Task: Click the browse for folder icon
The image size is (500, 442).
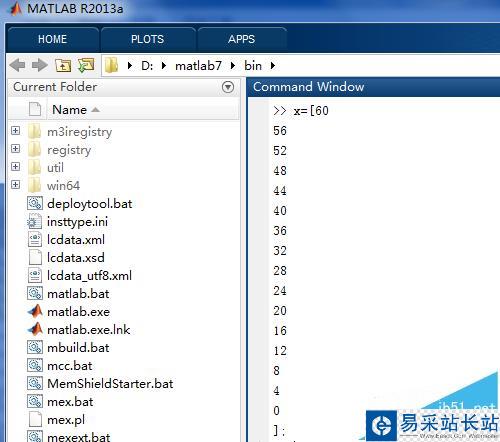Action: click(86, 65)
